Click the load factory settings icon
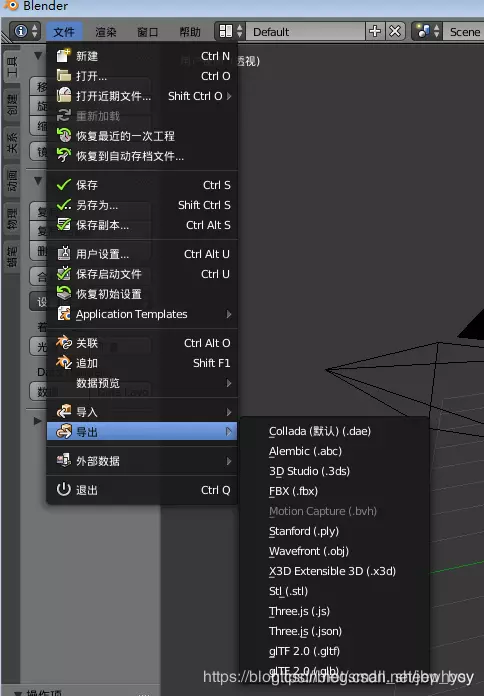Screen dimensions: 484x696 point(63,293)
